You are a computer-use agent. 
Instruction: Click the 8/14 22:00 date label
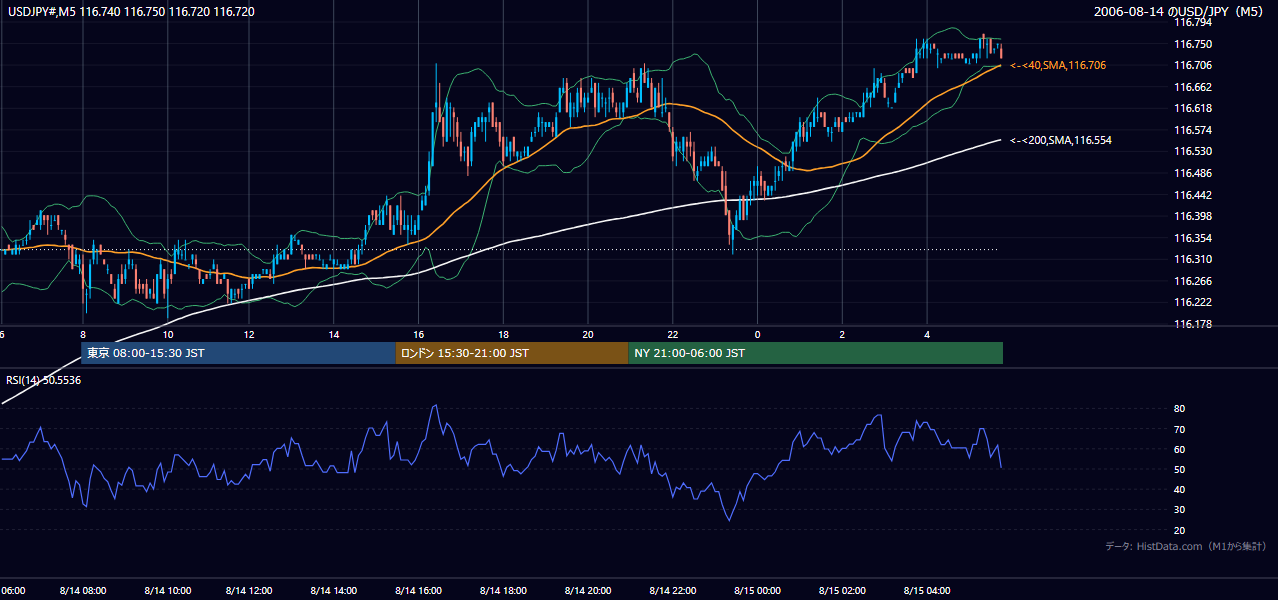click(672, 591)
